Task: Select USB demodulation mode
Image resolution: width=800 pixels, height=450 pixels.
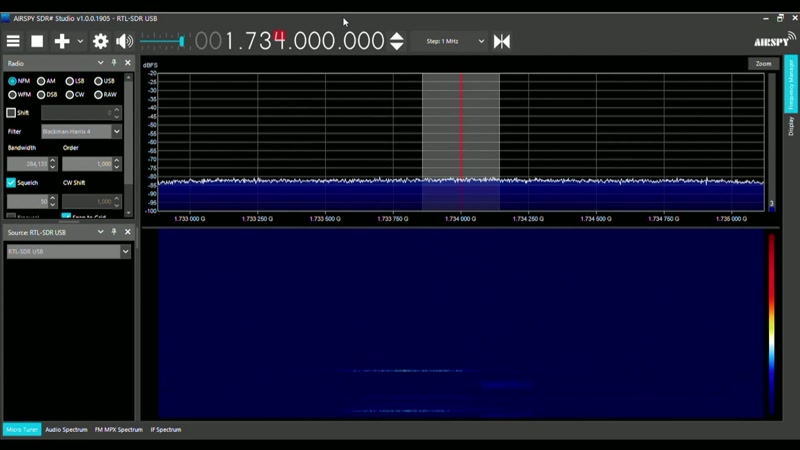Action: click(105, 81)
